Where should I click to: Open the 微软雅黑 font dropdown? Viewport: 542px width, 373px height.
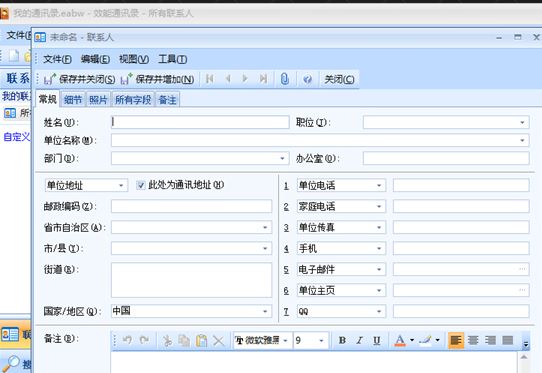[x=286, y=341]
